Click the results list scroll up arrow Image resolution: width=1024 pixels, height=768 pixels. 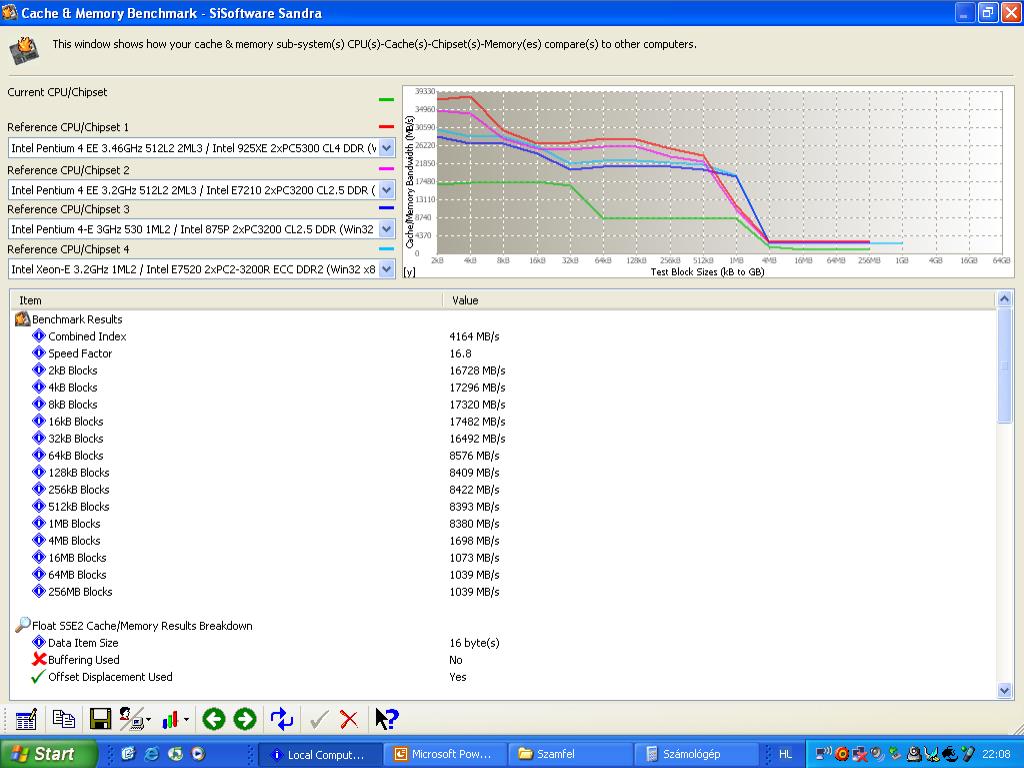coord(1005,299)
